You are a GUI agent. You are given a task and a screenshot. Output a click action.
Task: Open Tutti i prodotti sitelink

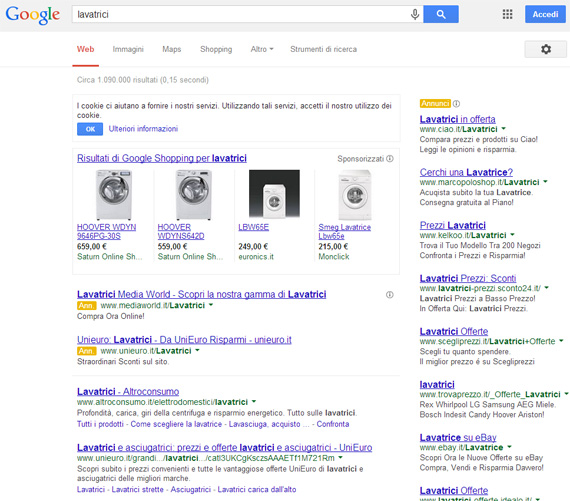[x=100, y=424]
